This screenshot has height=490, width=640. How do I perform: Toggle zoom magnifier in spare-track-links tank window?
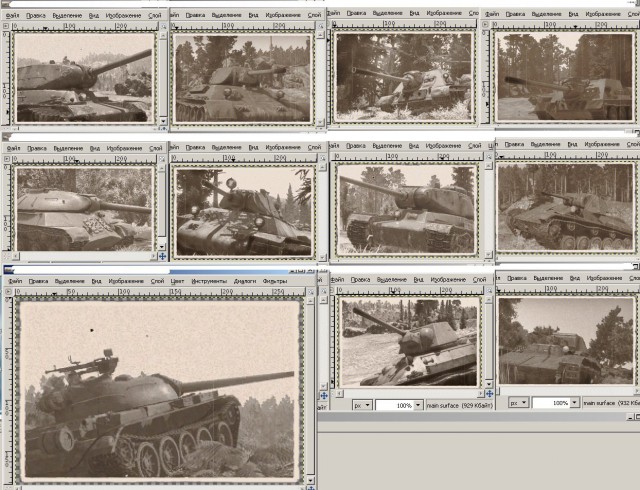click(x=163, y=158)
